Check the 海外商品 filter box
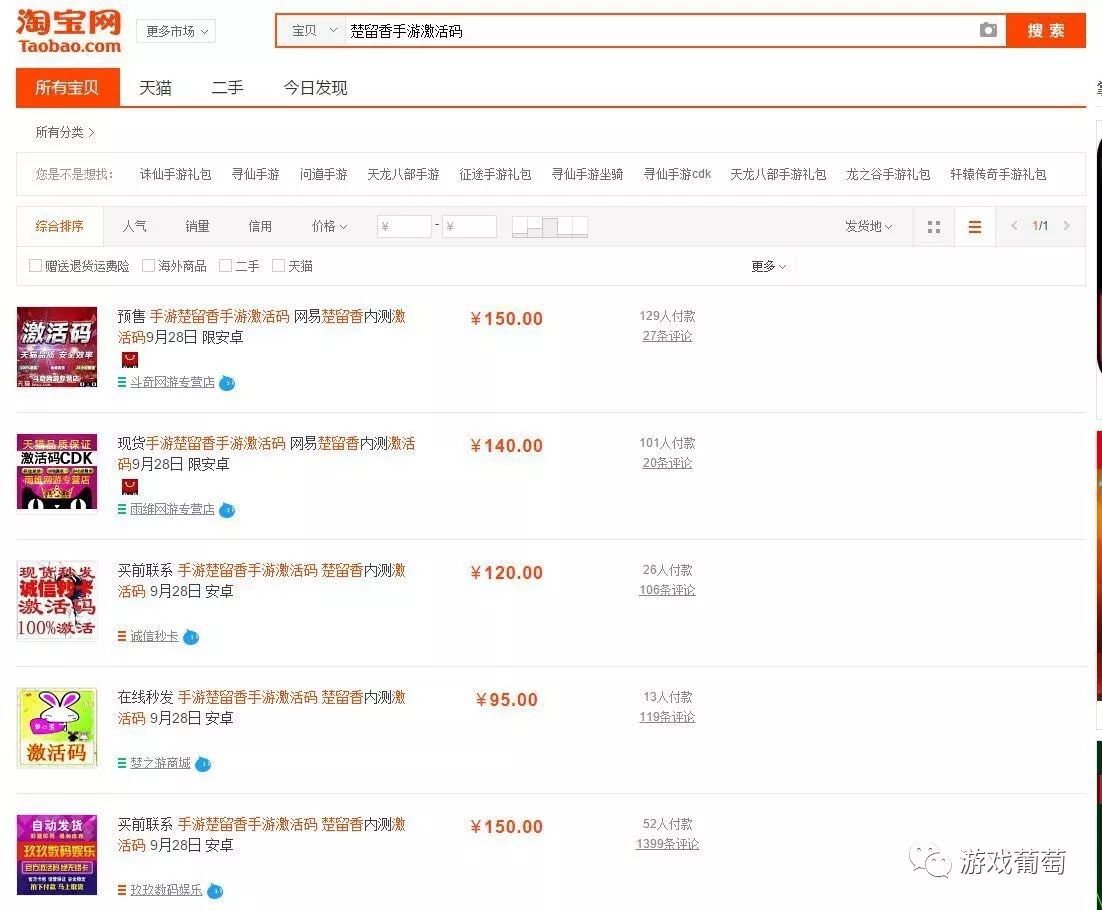This screenshot has height=910, width=1102. (x=146, y=265)
